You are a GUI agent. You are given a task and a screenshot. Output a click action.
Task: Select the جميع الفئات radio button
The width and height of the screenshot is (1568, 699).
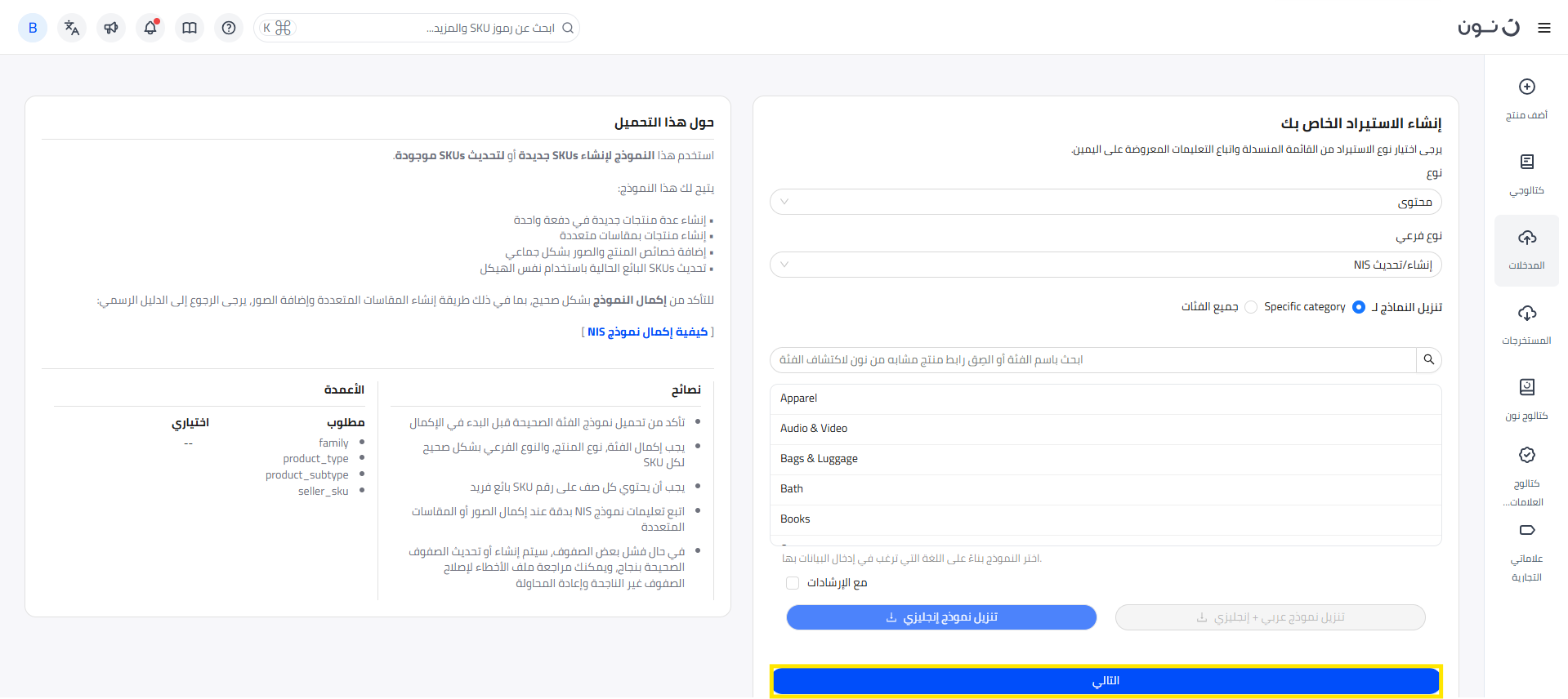(x=1250, y=307)
